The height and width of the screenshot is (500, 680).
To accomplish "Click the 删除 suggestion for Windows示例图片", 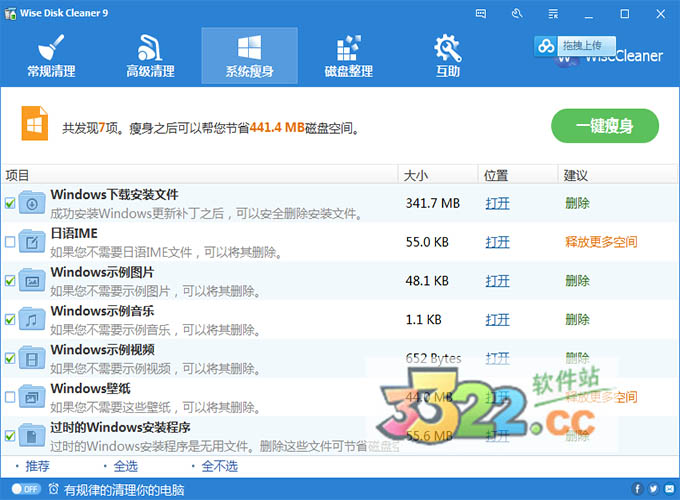I will 577,281.
